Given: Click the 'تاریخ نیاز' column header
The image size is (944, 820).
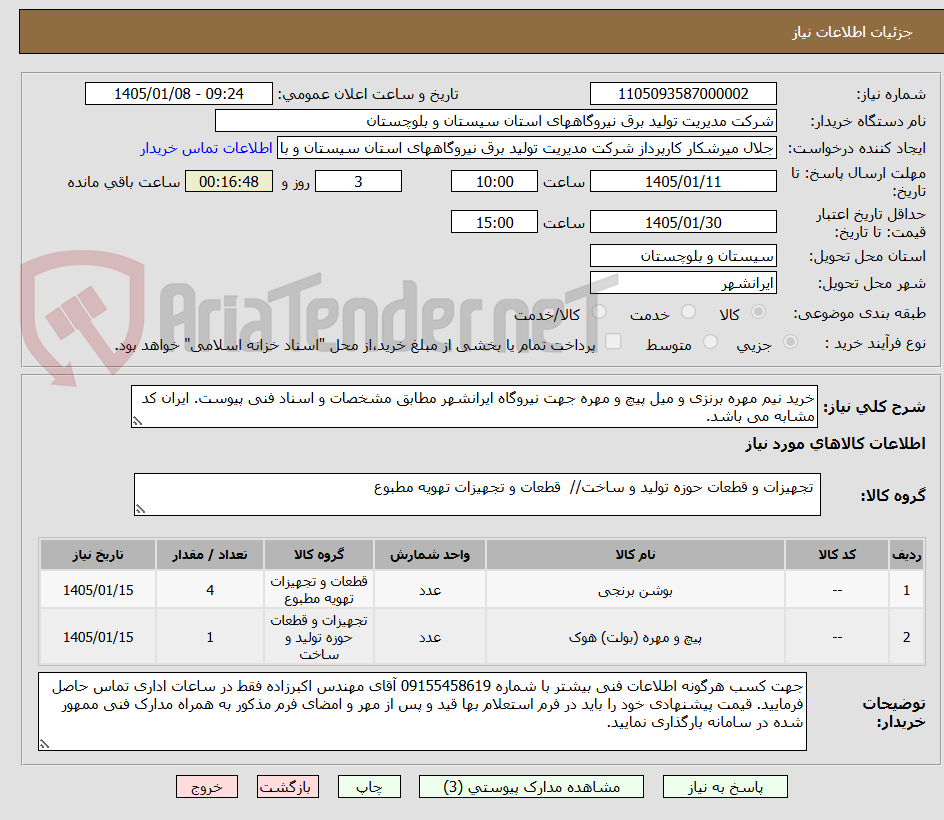Looking at the screenshot, I should (x=98, y=554).
